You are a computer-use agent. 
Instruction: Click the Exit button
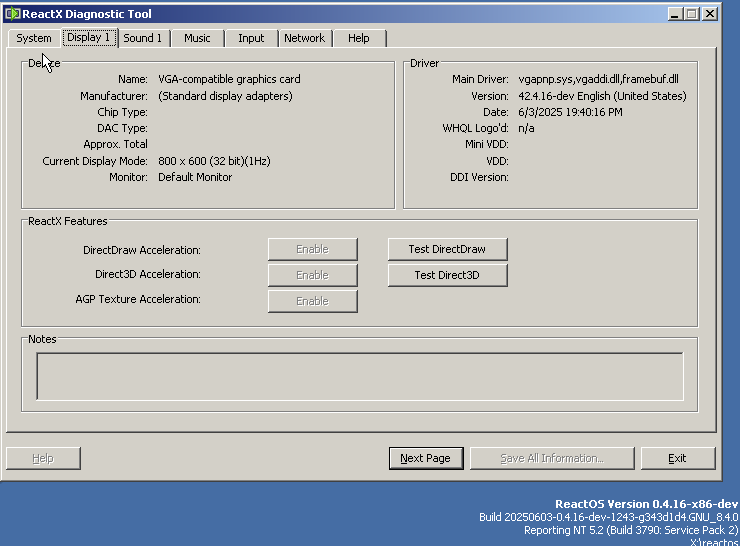pyautogui.click(x=677, y=458)
